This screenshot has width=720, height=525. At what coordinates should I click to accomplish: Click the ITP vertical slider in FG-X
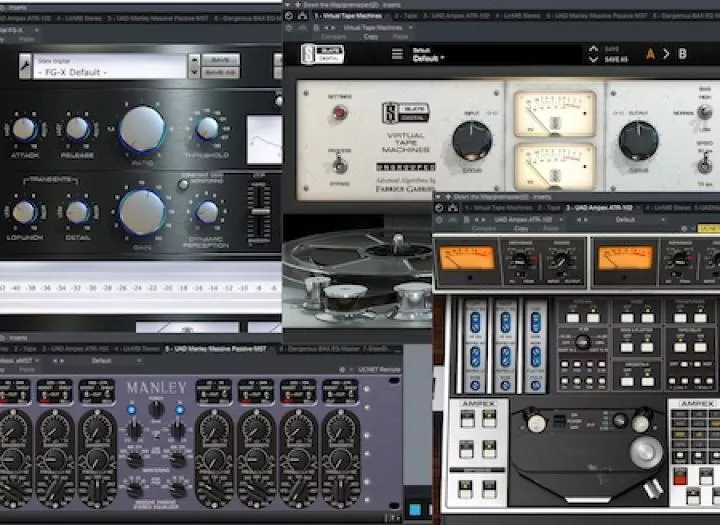pos(260,212)
